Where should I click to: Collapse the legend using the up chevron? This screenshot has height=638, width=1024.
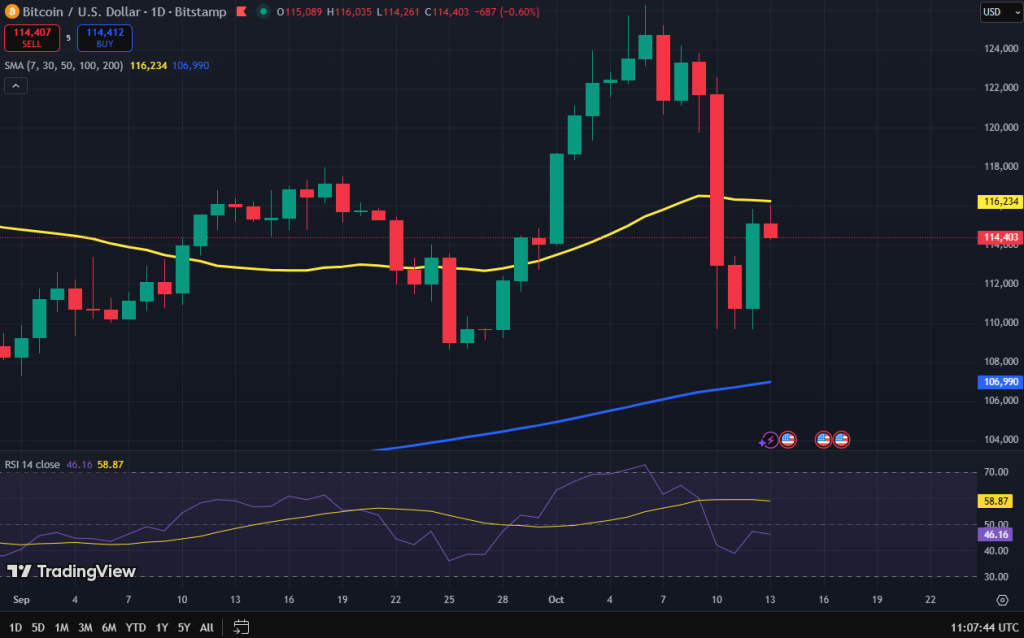[15, 86]
